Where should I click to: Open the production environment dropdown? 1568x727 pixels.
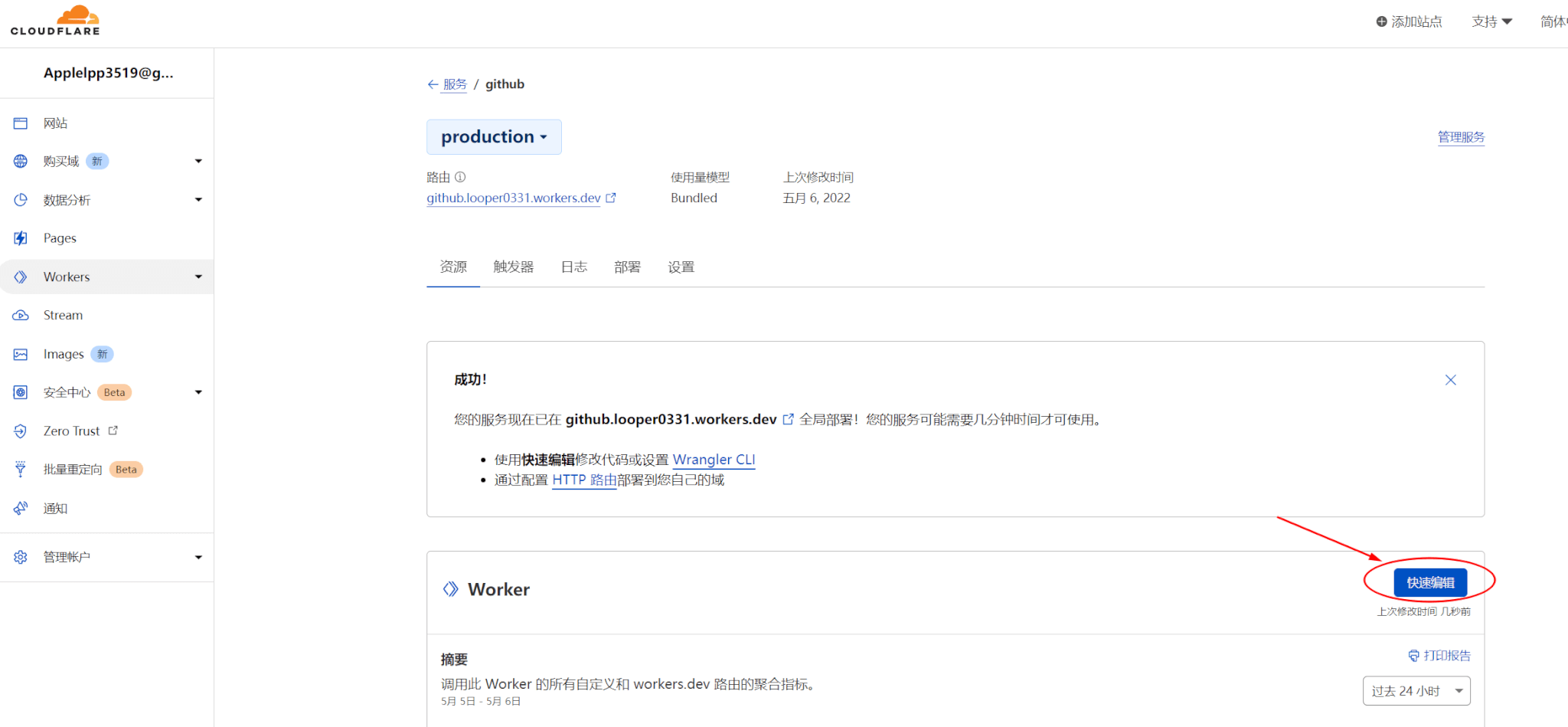point(494,137)
